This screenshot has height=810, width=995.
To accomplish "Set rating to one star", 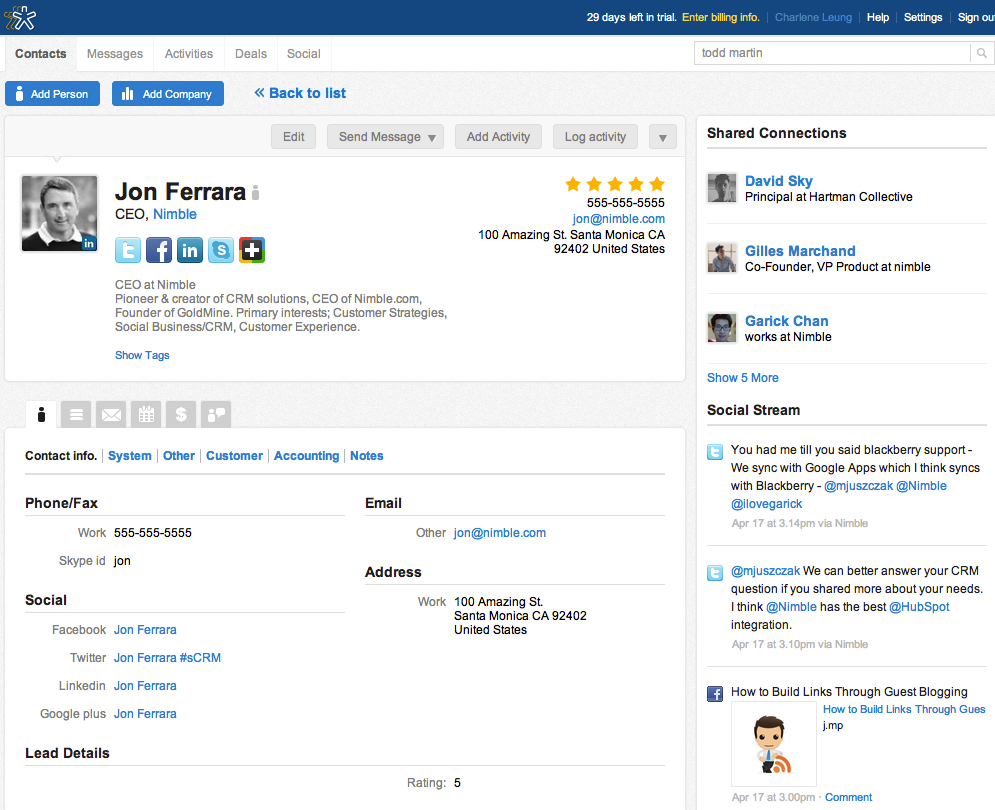I will point(573,184).
